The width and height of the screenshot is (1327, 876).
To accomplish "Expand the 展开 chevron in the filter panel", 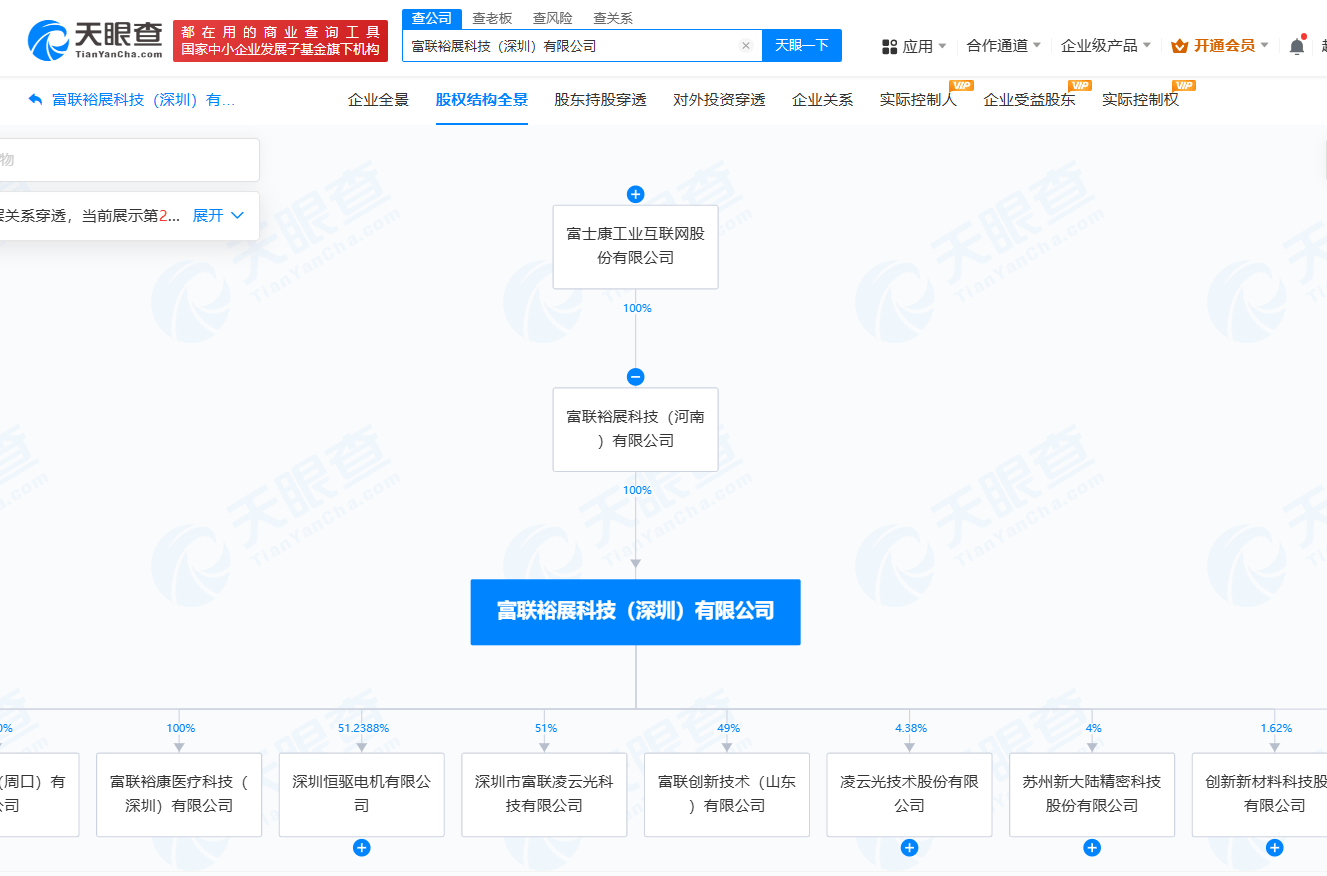I will point(237,215).
